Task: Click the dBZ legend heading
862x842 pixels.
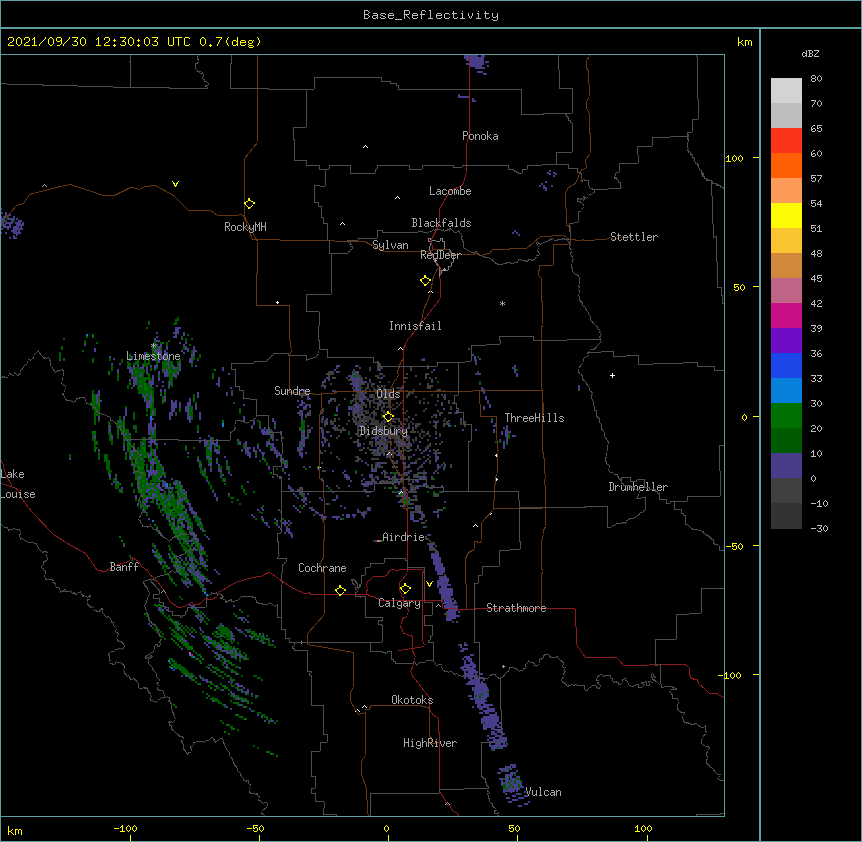Action: 810,53
